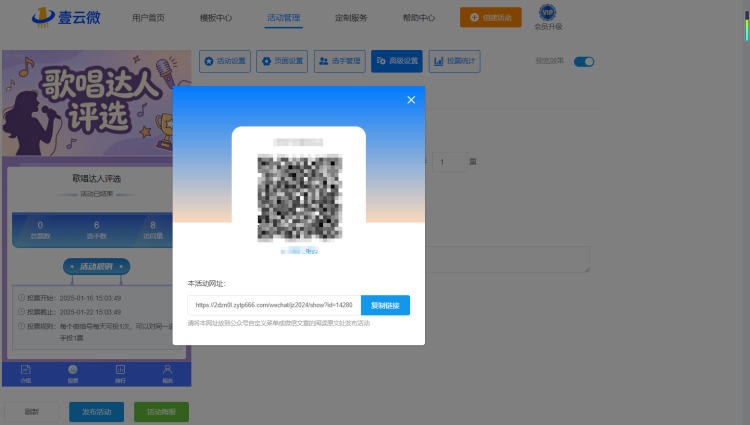The height and width of the screenshot is (425, 750).
Task: Click the blue link below QR code
Action: [299, 251]
